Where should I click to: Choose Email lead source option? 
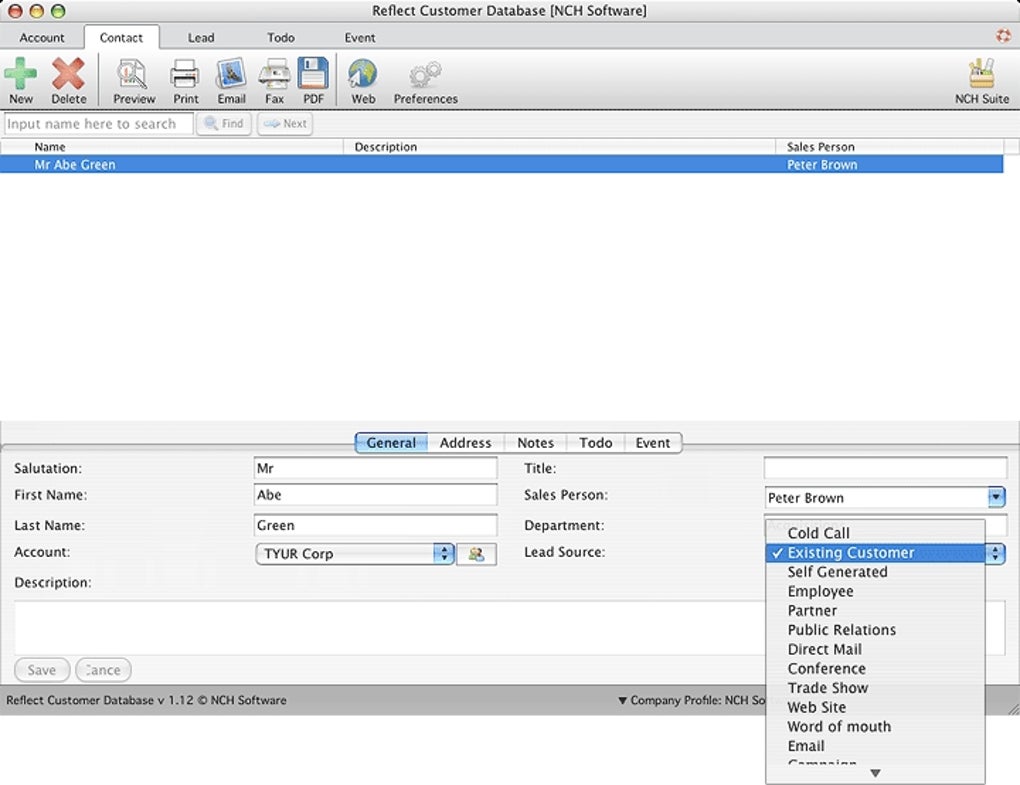[x=875, y=746]
